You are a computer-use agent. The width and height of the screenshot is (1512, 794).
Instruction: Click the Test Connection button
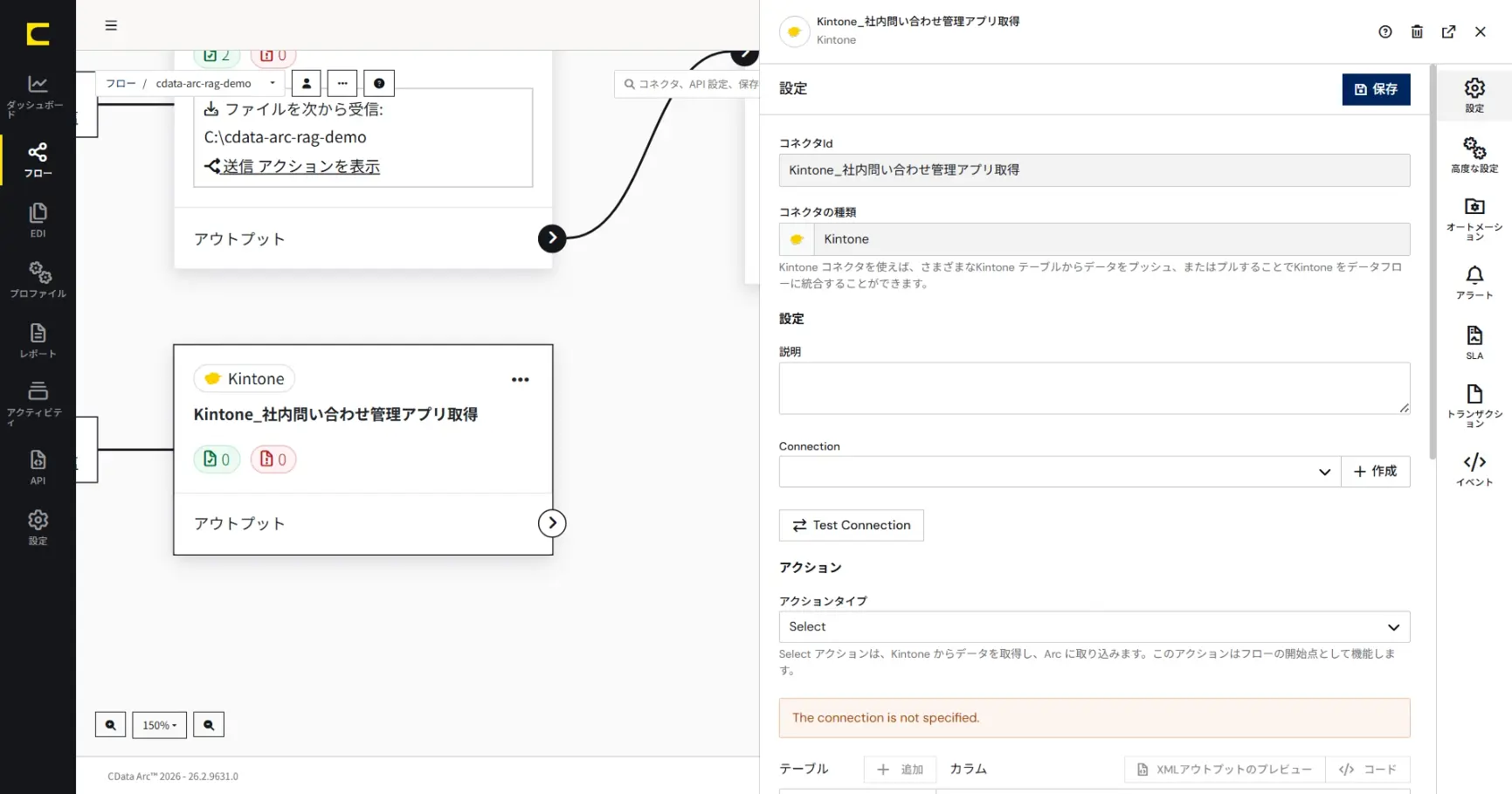point(851,525)
